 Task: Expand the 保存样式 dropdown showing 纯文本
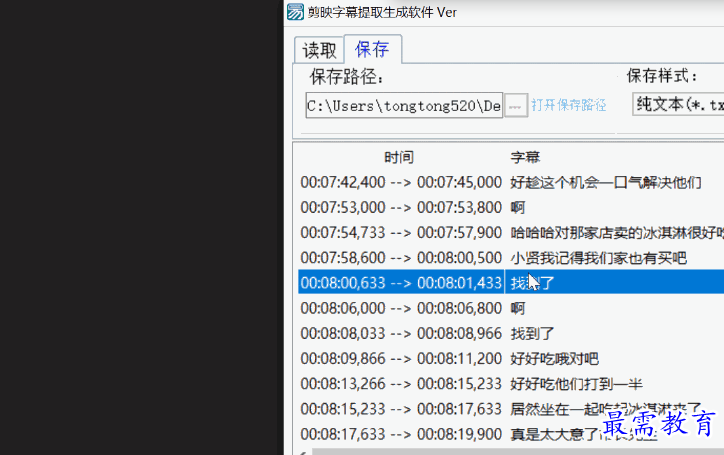[677, 104]
